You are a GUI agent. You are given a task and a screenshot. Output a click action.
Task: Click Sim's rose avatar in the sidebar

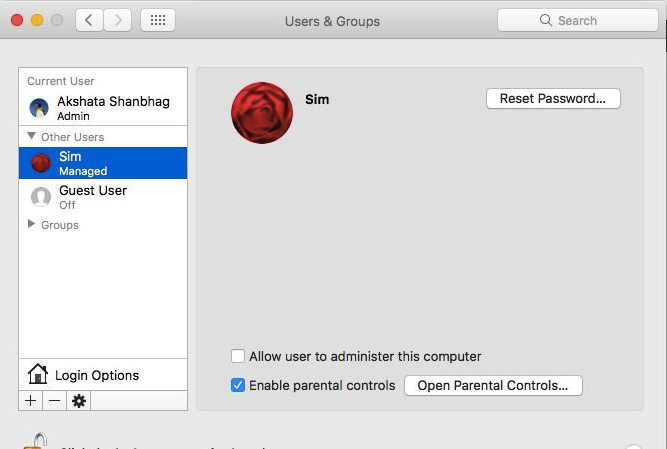tap(41, 163)
